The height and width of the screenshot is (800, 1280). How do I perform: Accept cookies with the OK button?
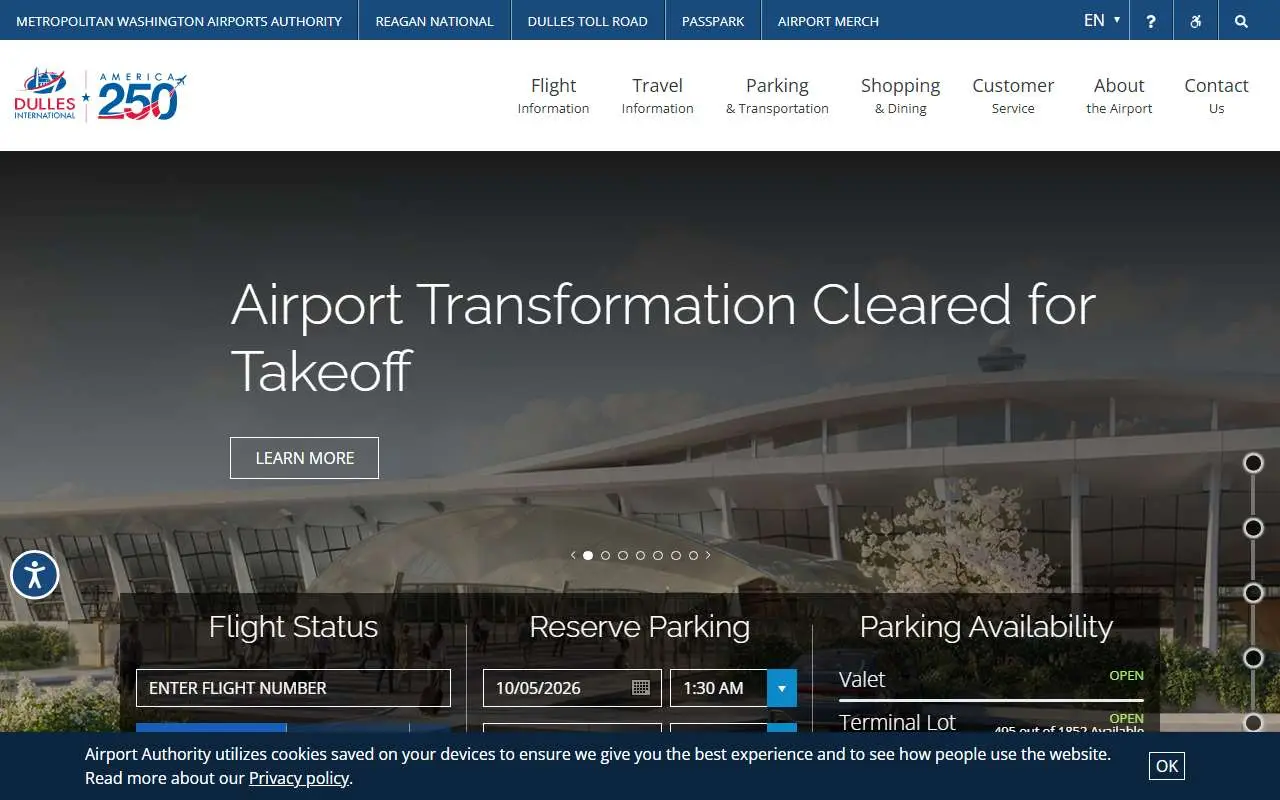click(x=1167, y=766)
